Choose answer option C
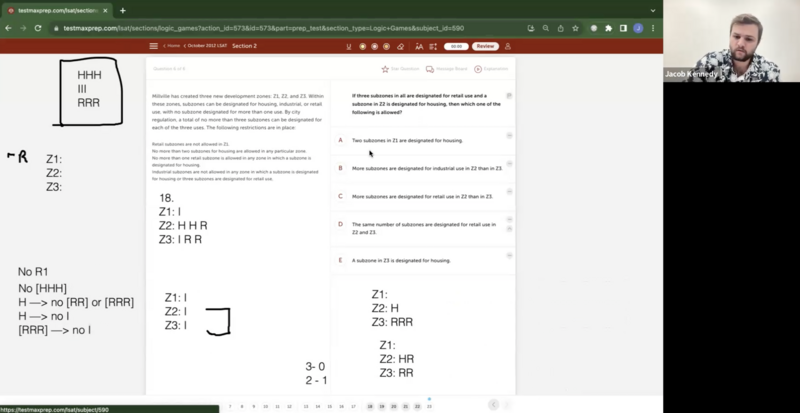This screenshot has height=413, width=800. tap(340, 196)
